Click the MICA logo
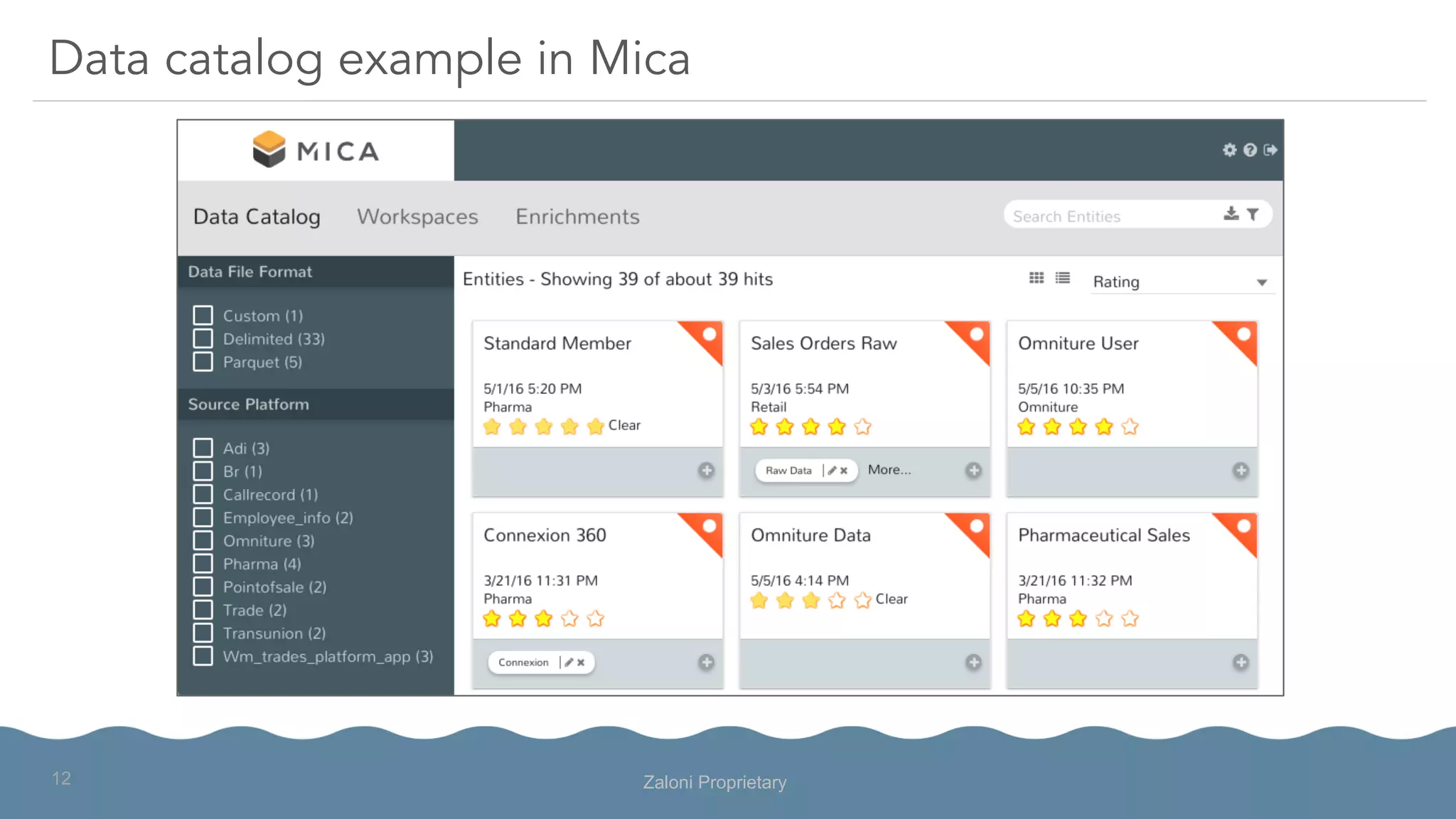Screen dimensions: 1456x819 click(x=316, y=150)
